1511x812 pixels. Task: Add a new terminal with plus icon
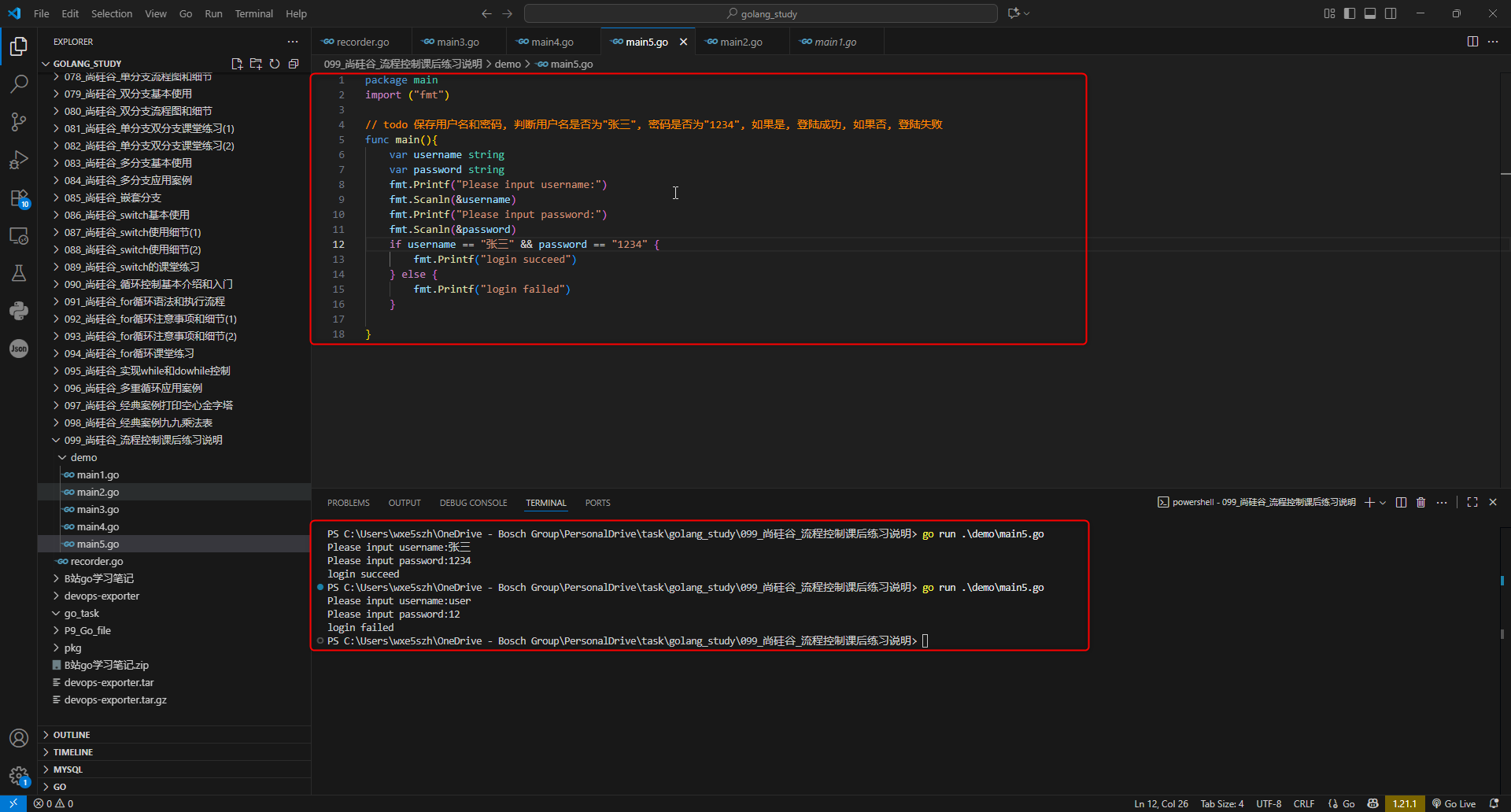pos(1369,502)
